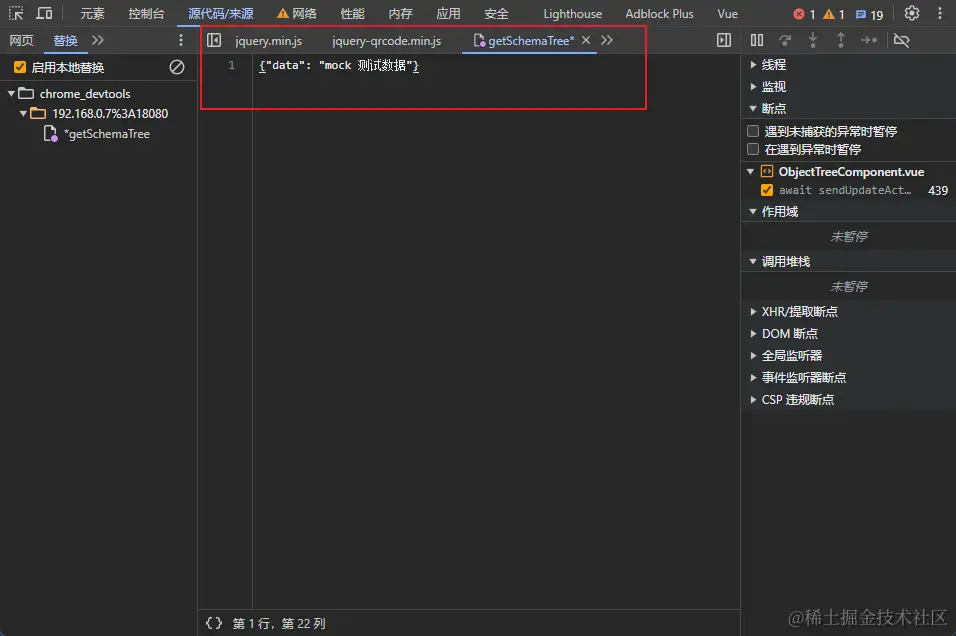This screenshot has height=636, width=956.
Task: Switch to the 网络 tab
Action: 297,14
